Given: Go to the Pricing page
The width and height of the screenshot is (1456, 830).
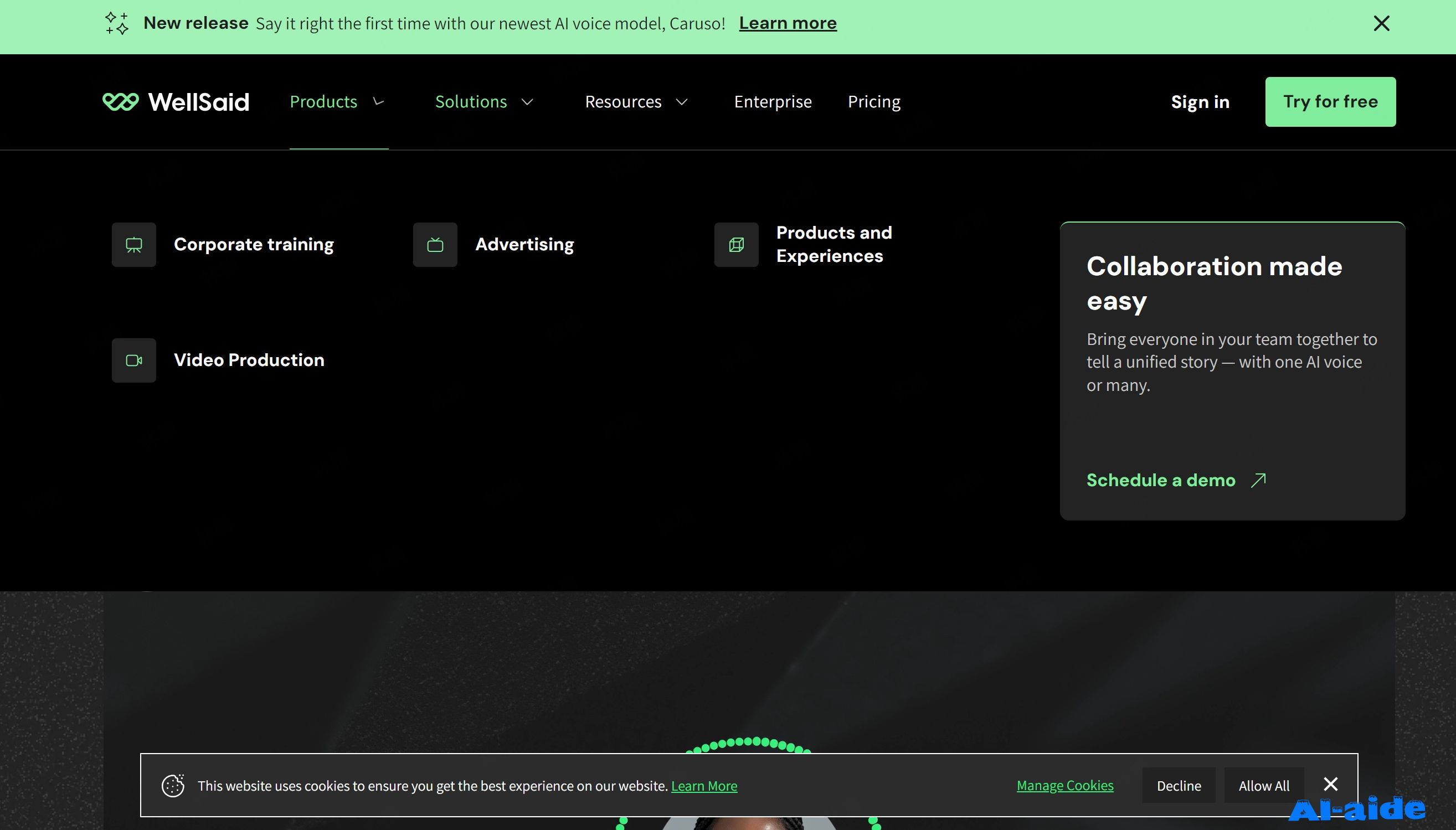Looking at the screenshot, I should [x=874, y=101].
